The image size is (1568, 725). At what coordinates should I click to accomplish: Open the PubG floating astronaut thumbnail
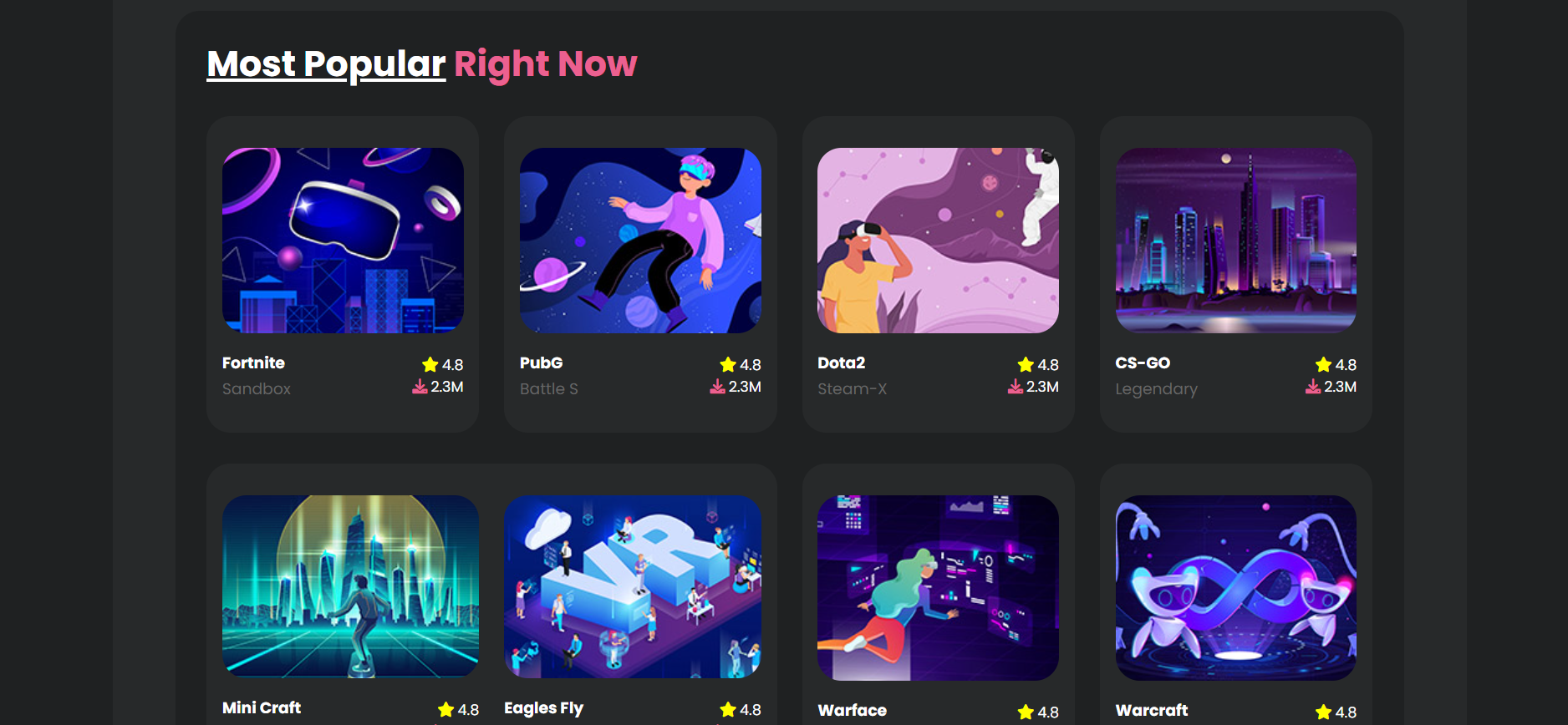[640, 241]
